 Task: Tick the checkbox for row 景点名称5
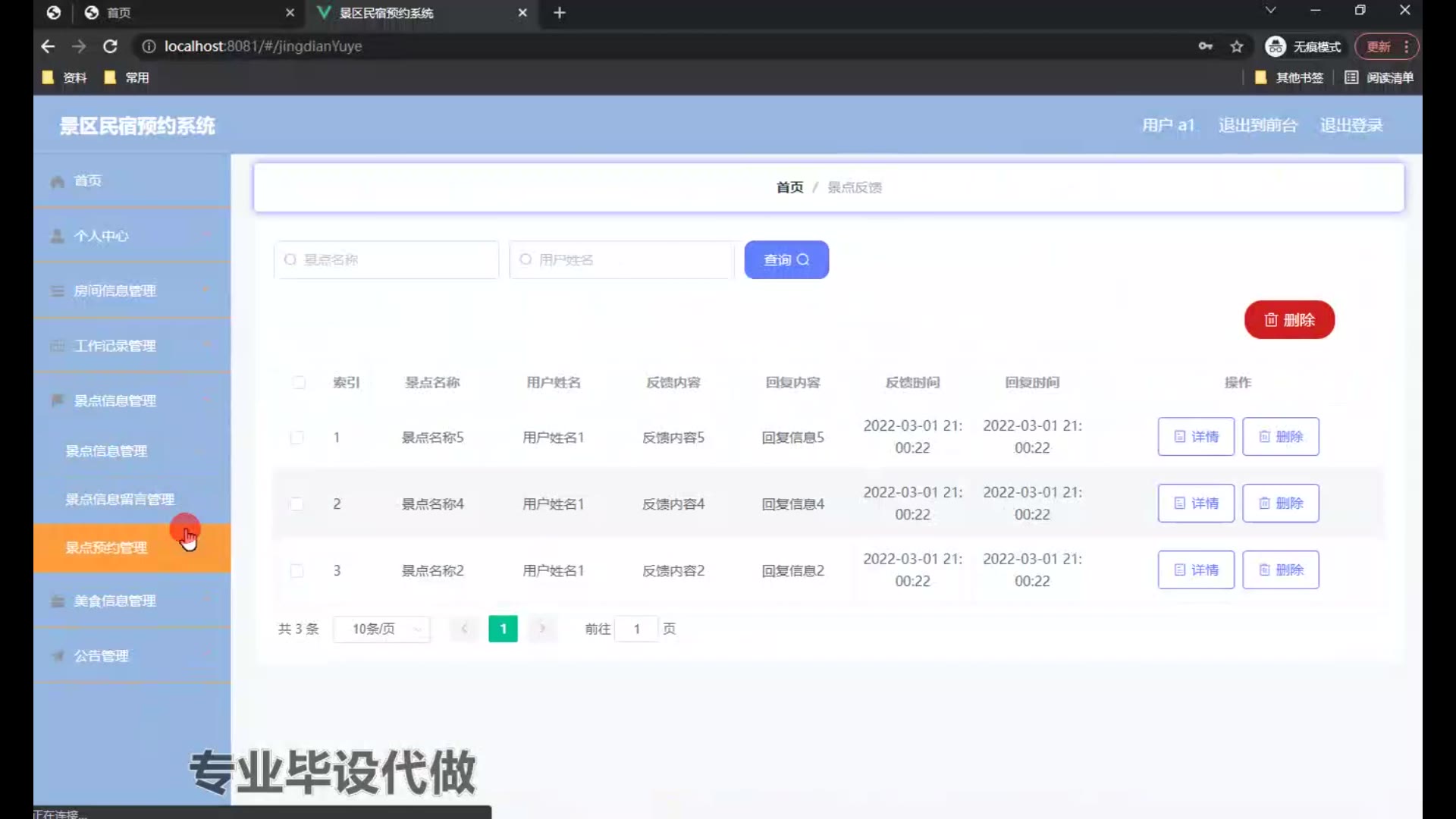297,438
